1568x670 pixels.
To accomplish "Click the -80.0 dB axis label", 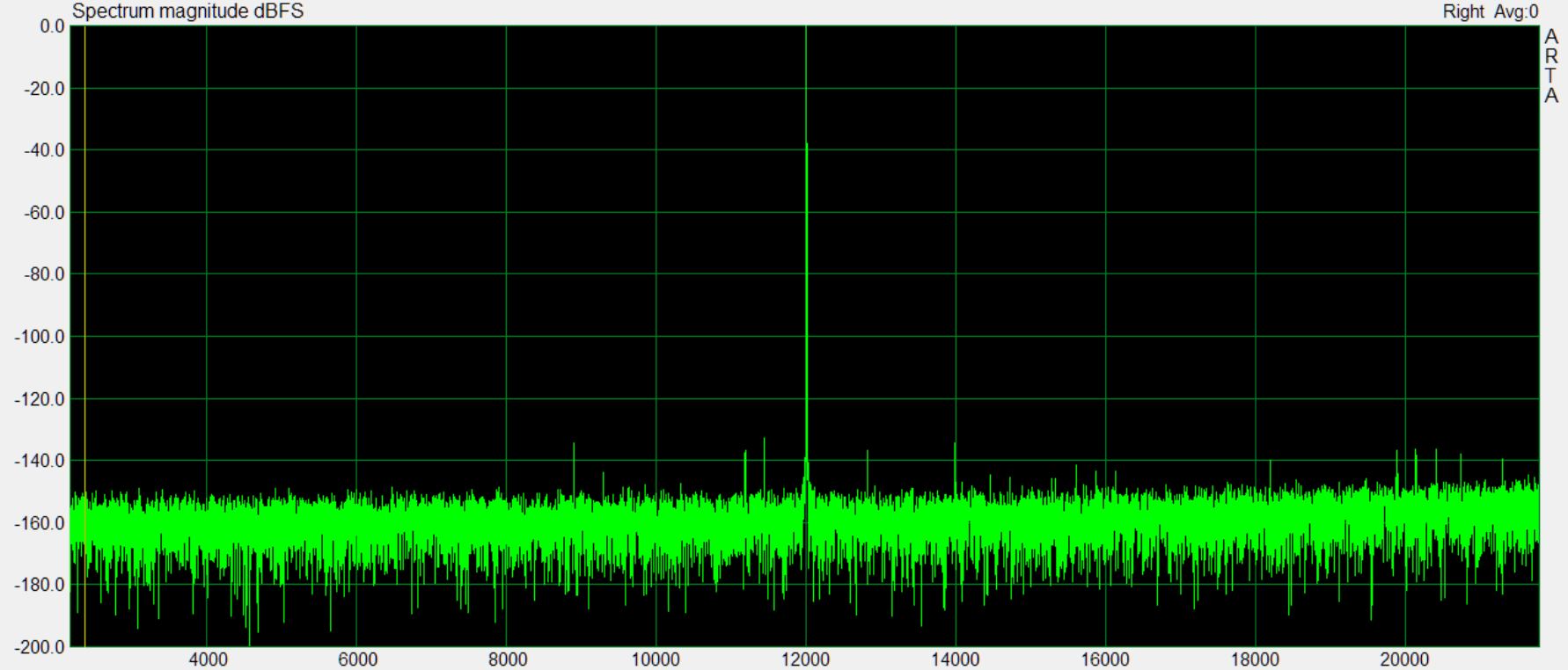I will coord(46,274).
